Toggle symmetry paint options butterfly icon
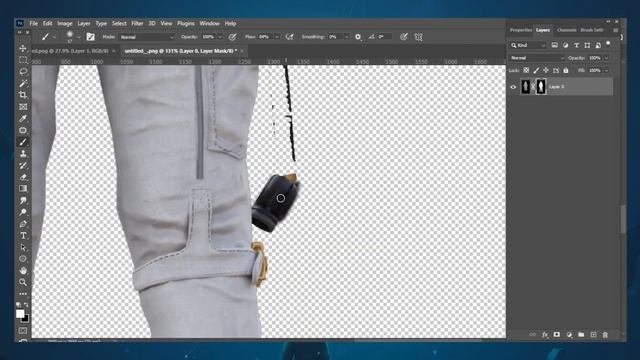Viewport: 640px width, 360px height. pyautogui.click(x=418, y=37)
